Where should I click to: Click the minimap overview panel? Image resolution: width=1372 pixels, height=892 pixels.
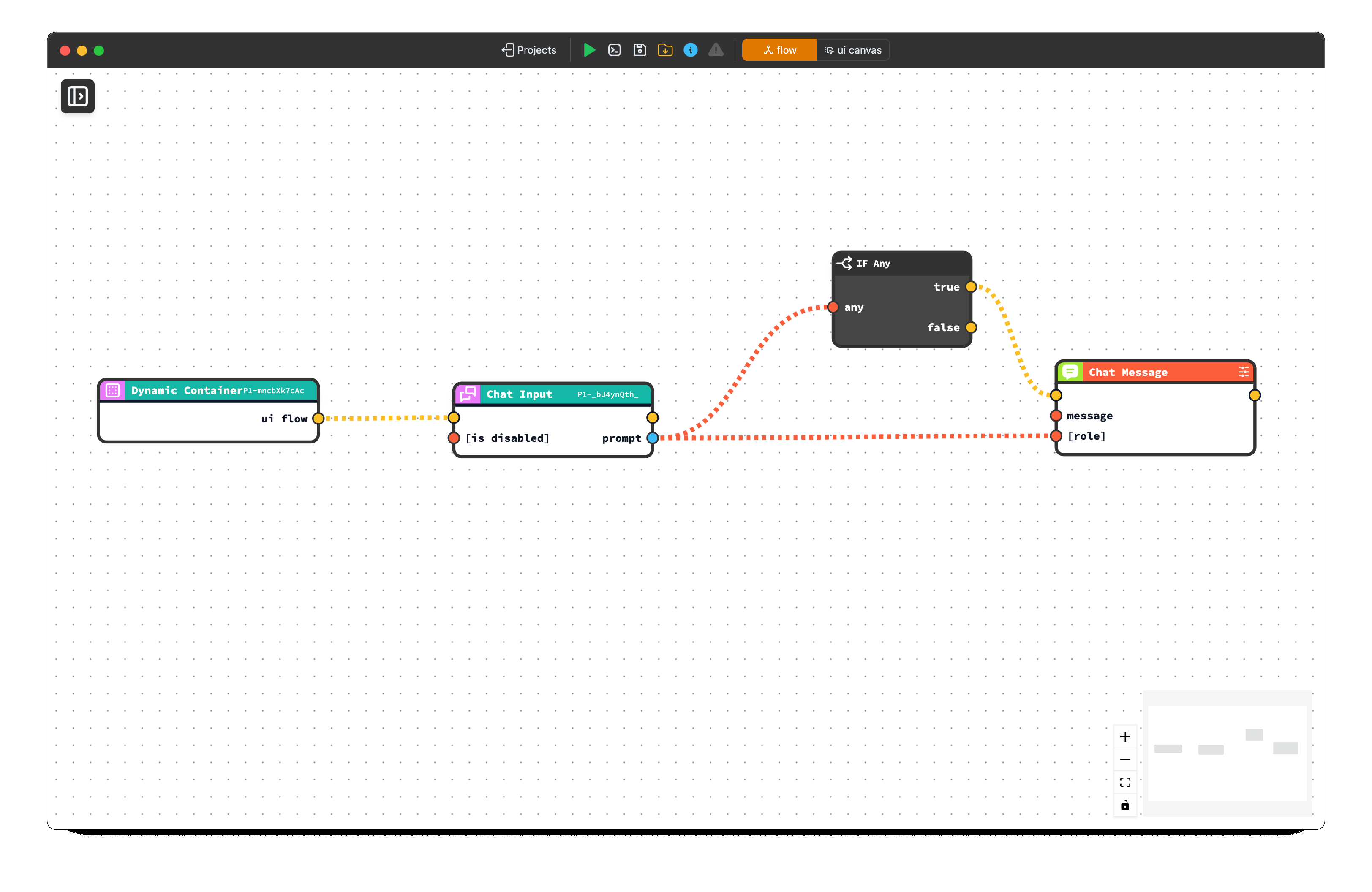click(1227, 753)
